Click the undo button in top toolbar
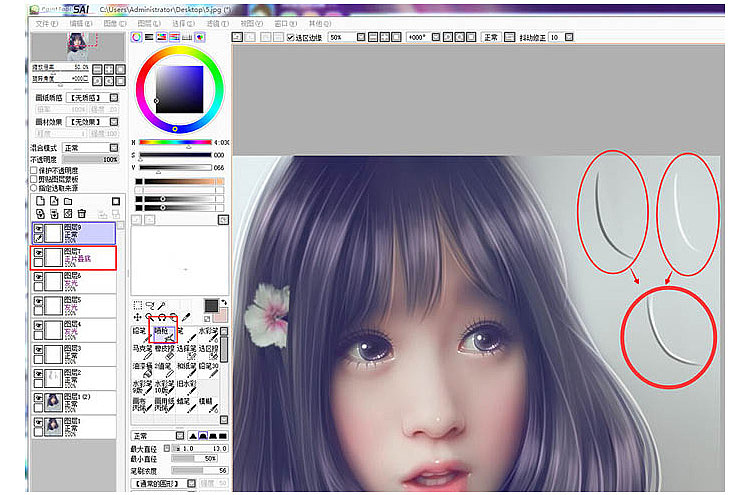This screenshot has width=750, height=495. 237,37
